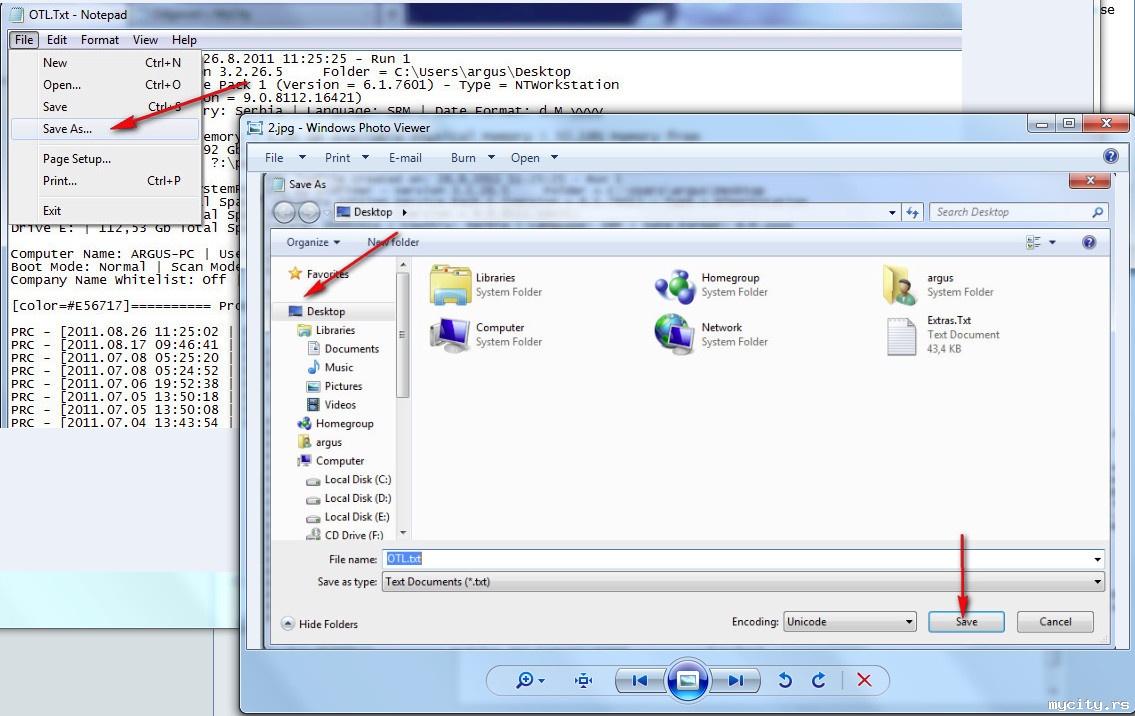Choose Exit from the File menu
Viewport: 1135px width, 716px height.
pyautogui.click(x=105, y=211)
